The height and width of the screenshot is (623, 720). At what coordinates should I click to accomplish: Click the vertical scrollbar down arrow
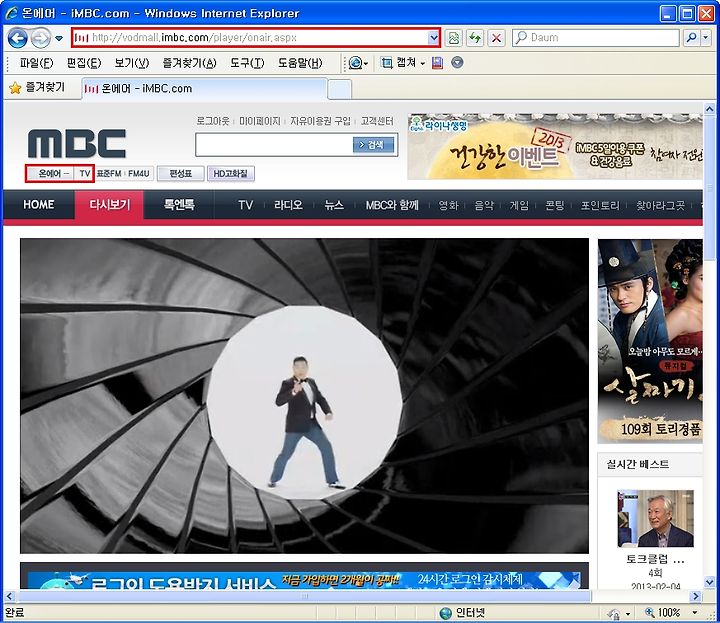[x=709, y=582]
